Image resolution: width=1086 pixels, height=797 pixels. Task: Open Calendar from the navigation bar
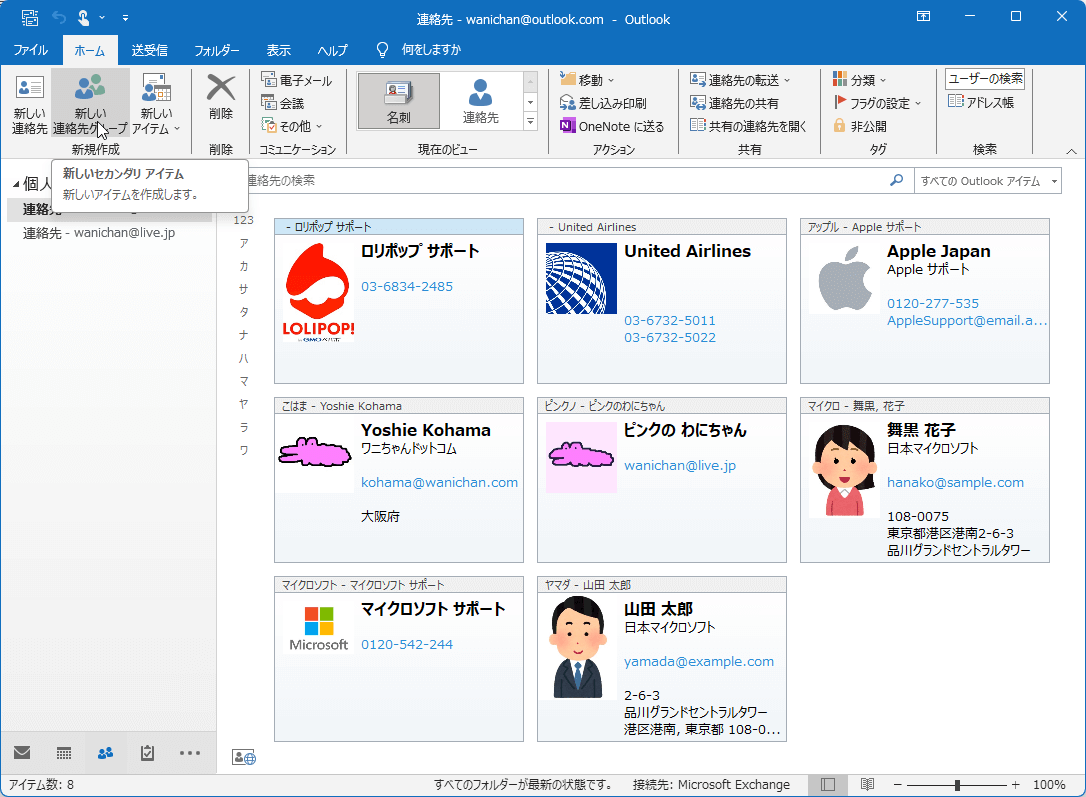tap(63, 752)
